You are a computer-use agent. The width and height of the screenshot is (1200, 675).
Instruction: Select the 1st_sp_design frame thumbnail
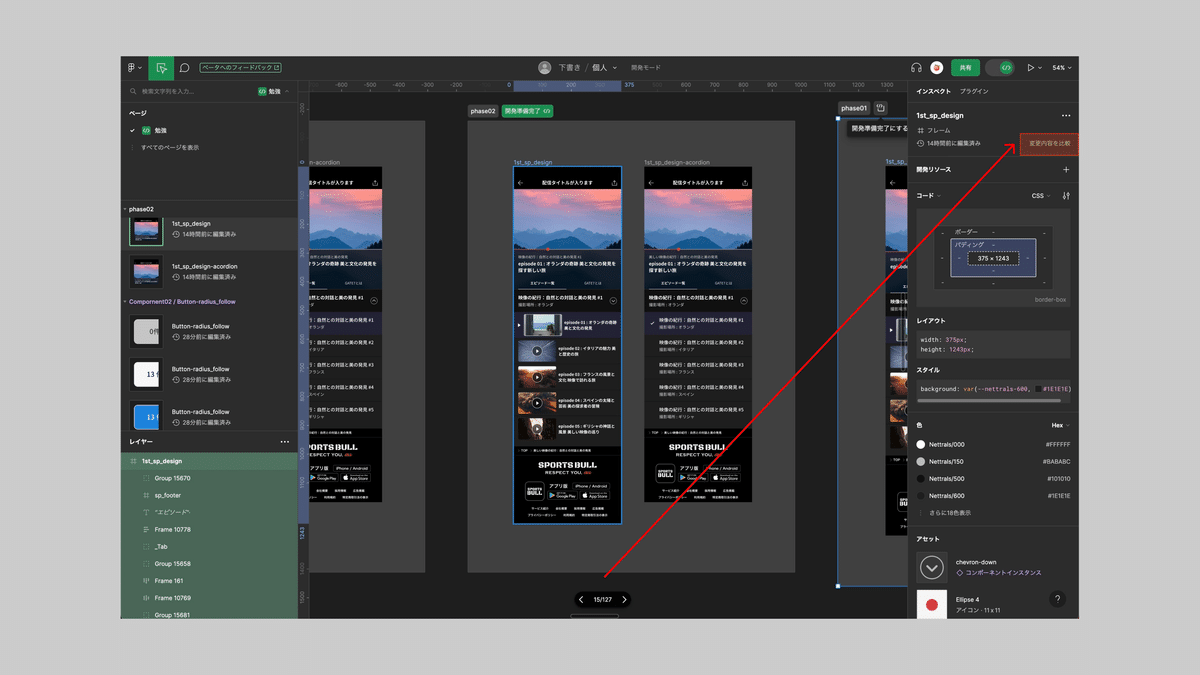coord(146,231)
